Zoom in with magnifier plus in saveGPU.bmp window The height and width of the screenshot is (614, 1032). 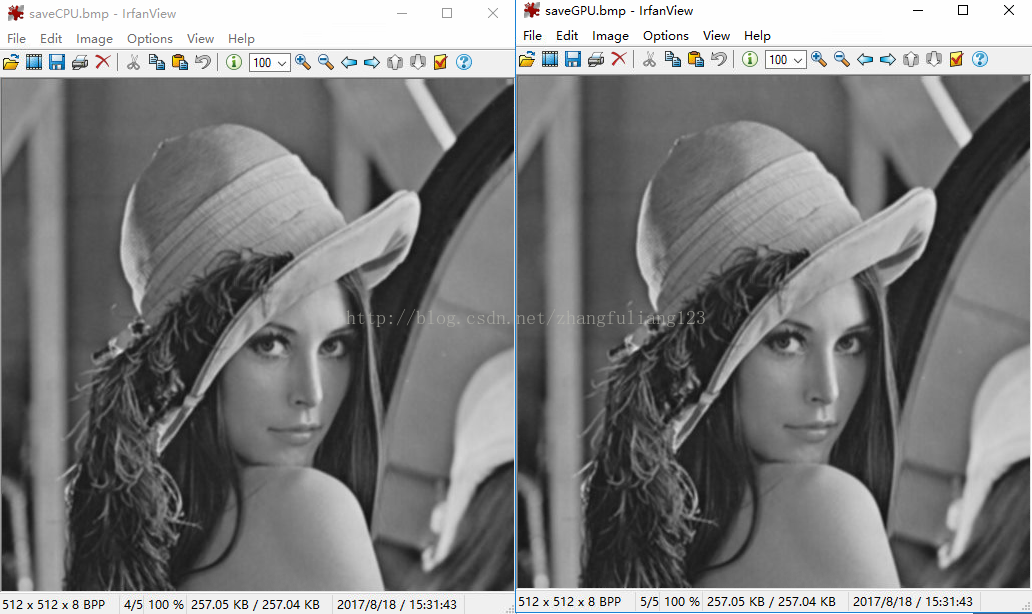[819, 59]
